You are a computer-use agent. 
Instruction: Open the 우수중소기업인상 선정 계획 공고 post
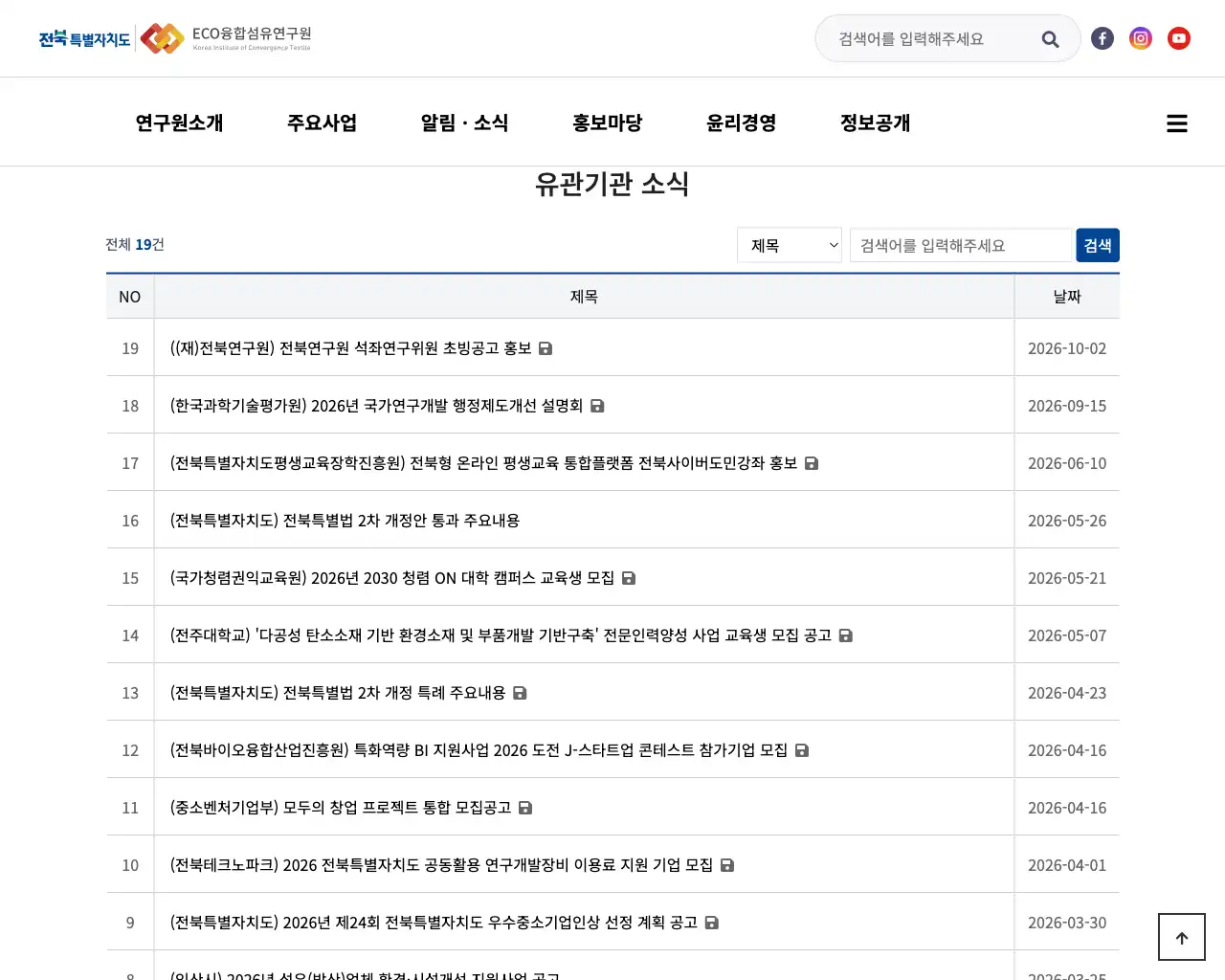434,923
